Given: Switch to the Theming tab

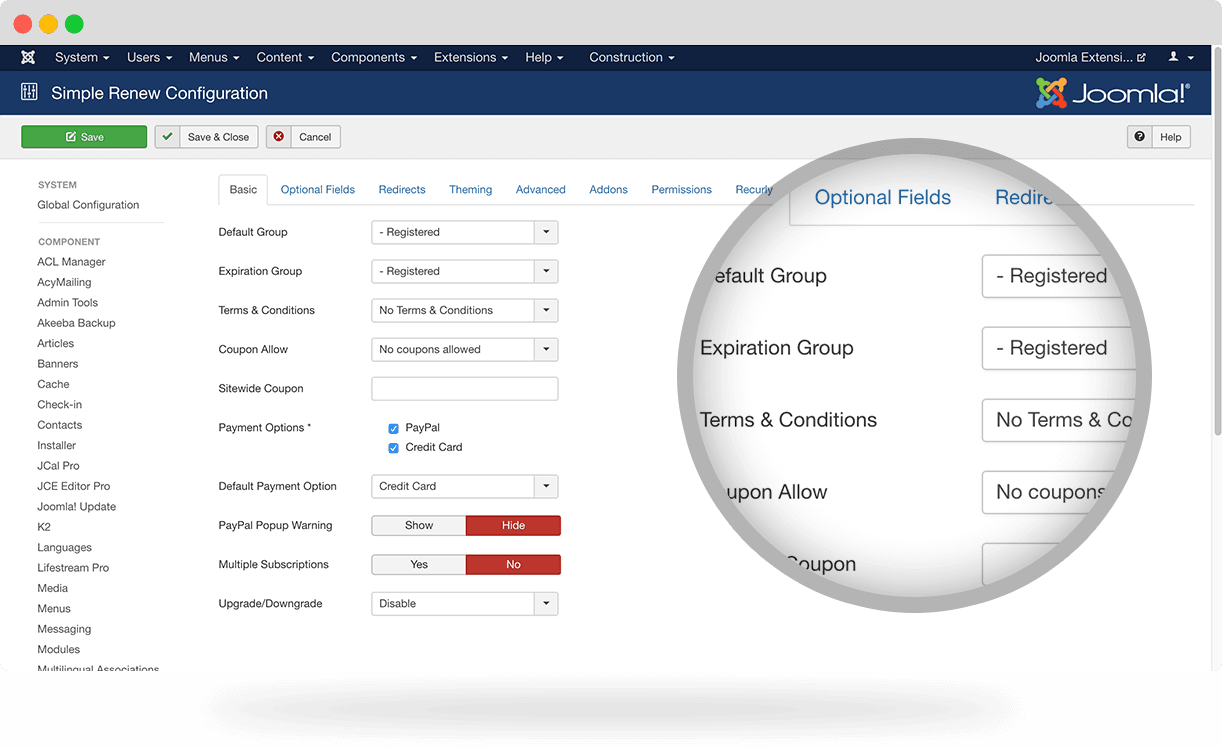Looking at the screenshot, I should coord(470,190).
